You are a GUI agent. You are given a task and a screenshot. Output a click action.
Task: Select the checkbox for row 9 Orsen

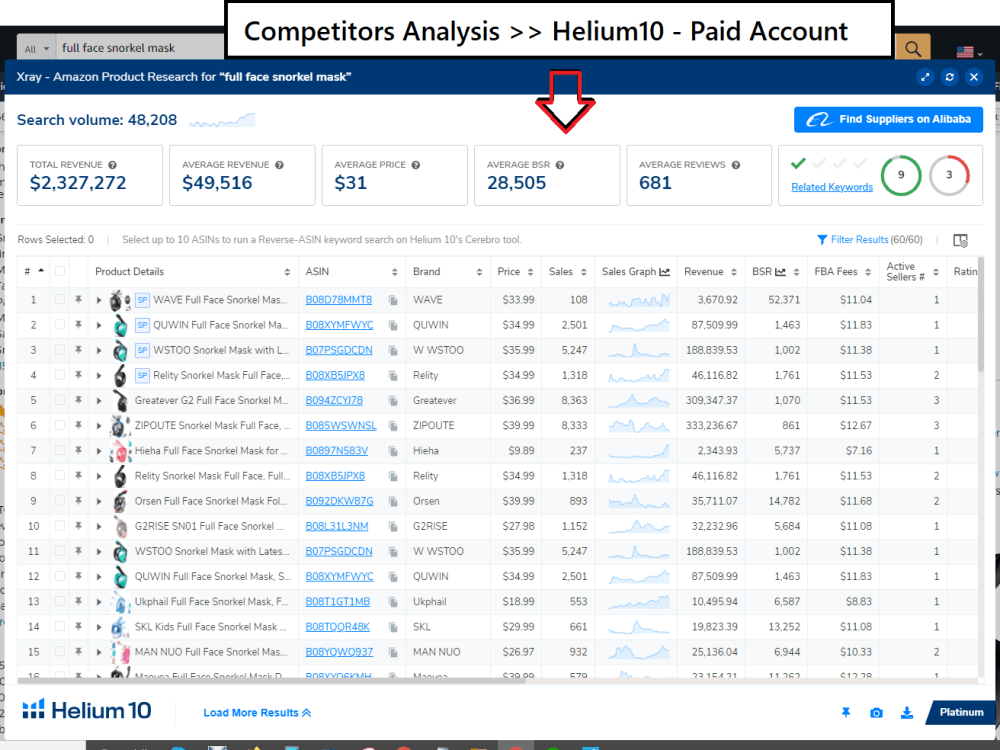[59, 501]
